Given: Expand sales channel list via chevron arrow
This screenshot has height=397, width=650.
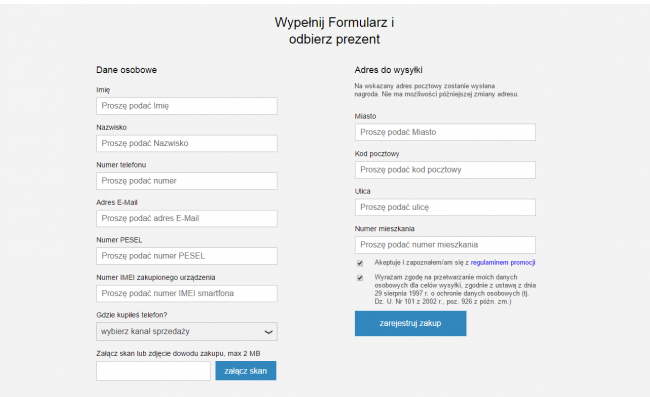Looking at the screenshot, I should click(x=269, y=332).
